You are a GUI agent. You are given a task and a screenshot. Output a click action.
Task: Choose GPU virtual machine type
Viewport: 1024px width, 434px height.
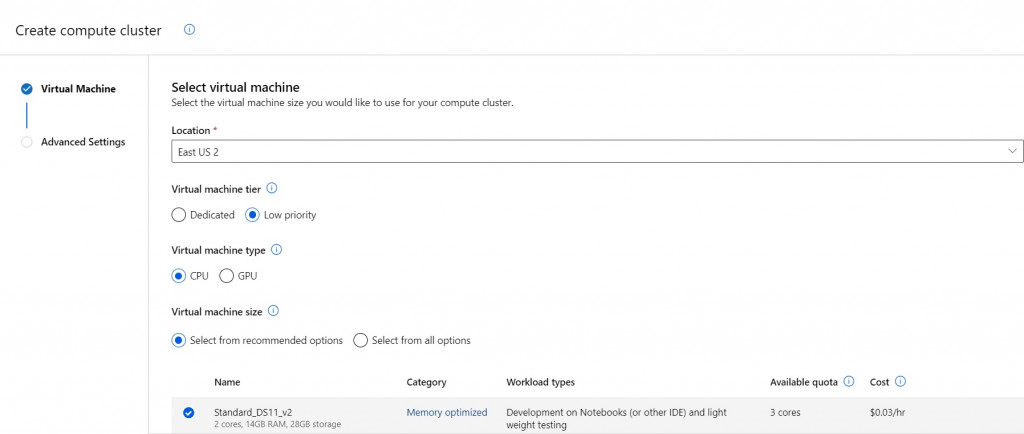point(226,276)
